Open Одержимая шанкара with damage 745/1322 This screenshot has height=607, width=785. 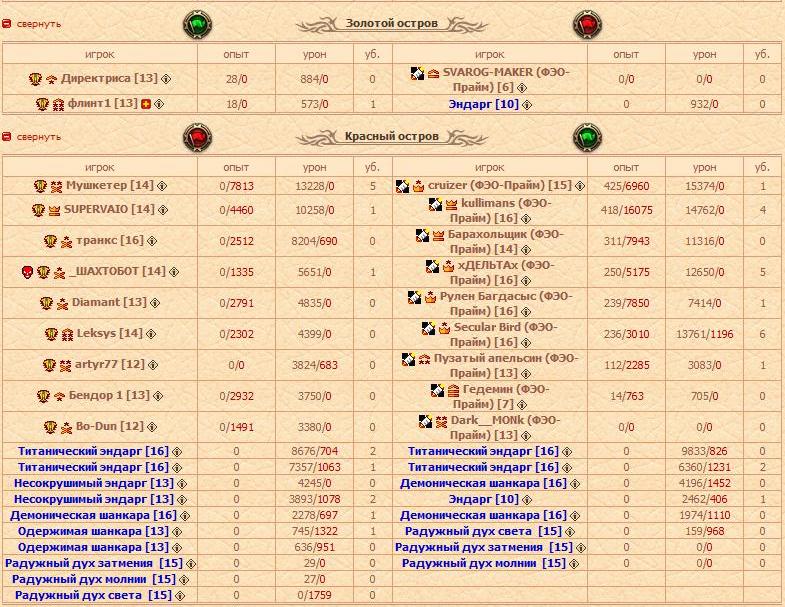pos(93,531)
